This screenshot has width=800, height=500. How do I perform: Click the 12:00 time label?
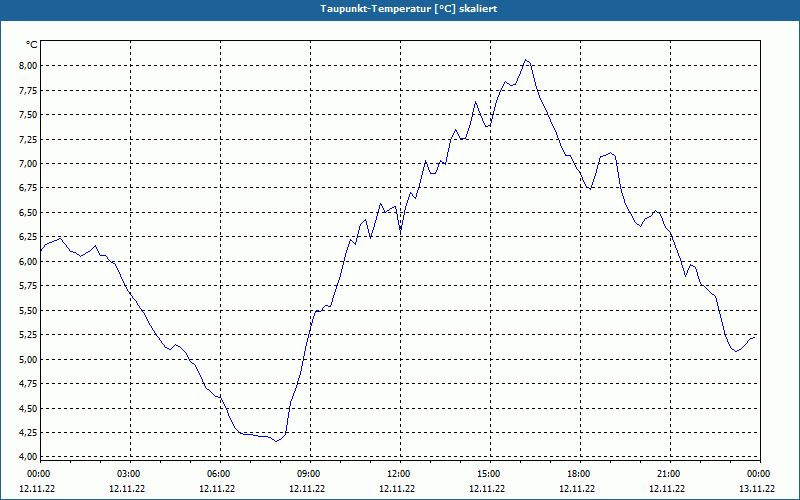coord(399,473)
